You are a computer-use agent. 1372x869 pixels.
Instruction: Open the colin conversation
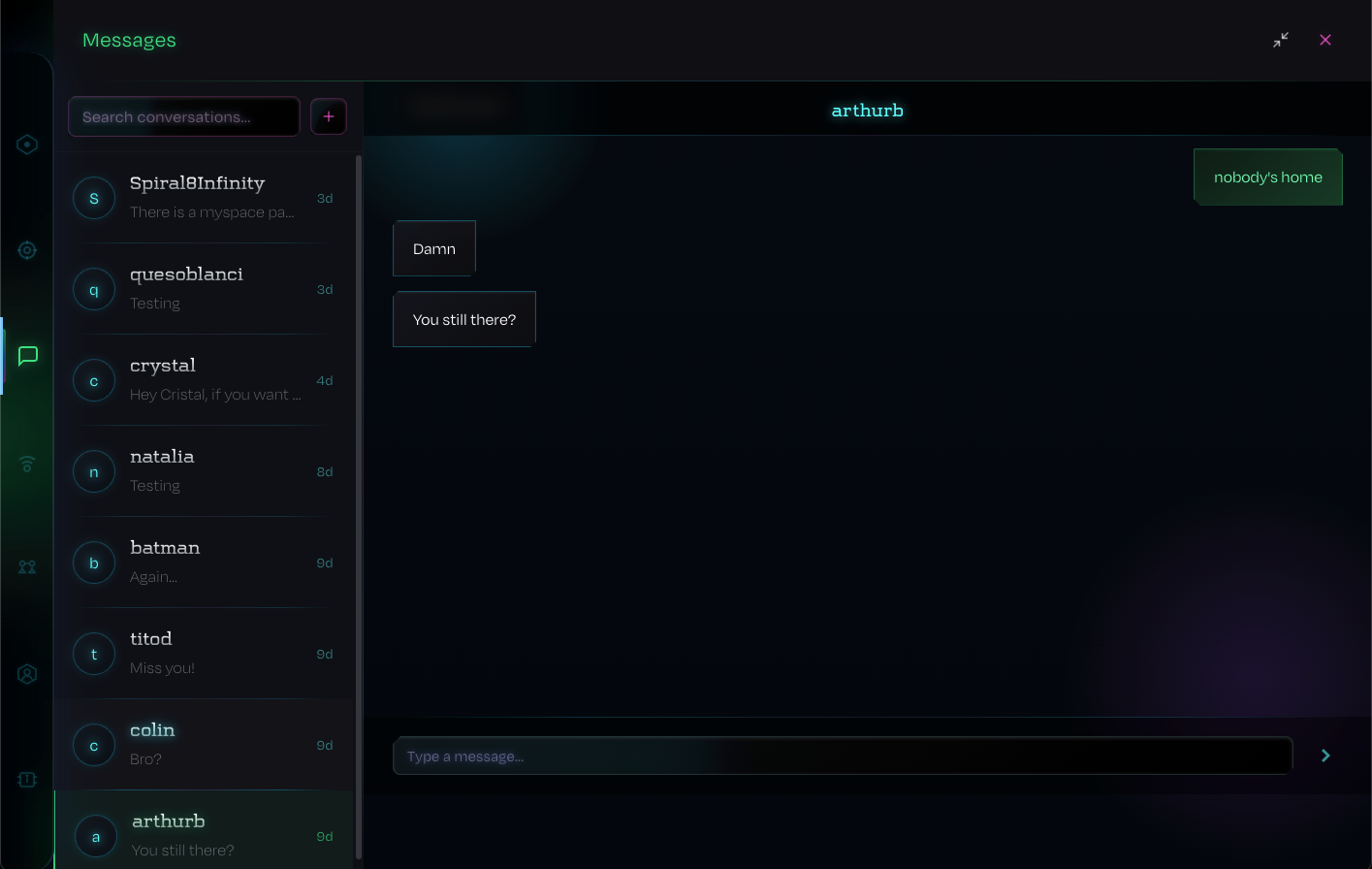coord(206,745)
